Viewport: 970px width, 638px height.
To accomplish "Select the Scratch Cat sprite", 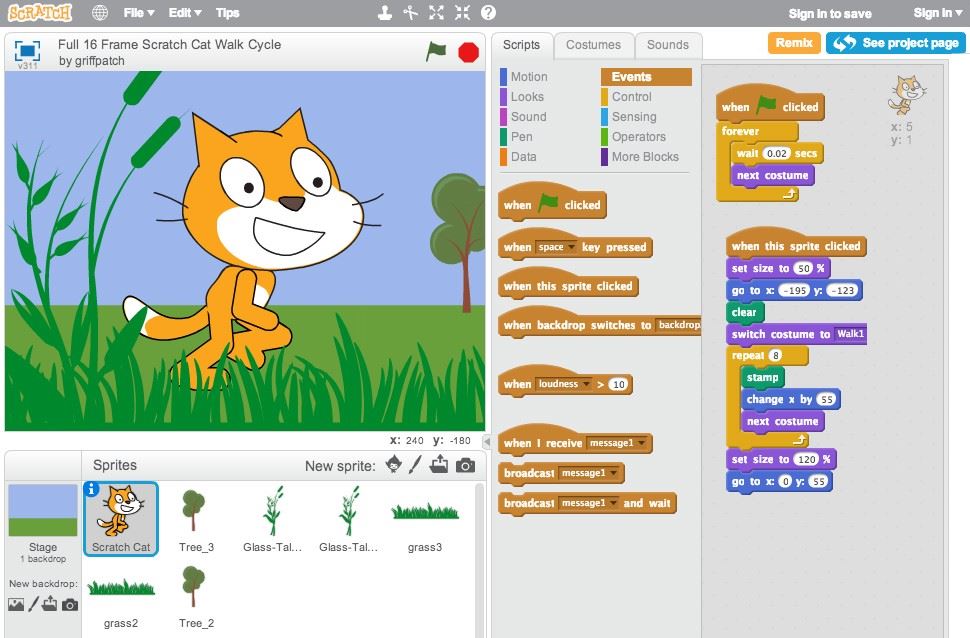I will coord(121,519).
